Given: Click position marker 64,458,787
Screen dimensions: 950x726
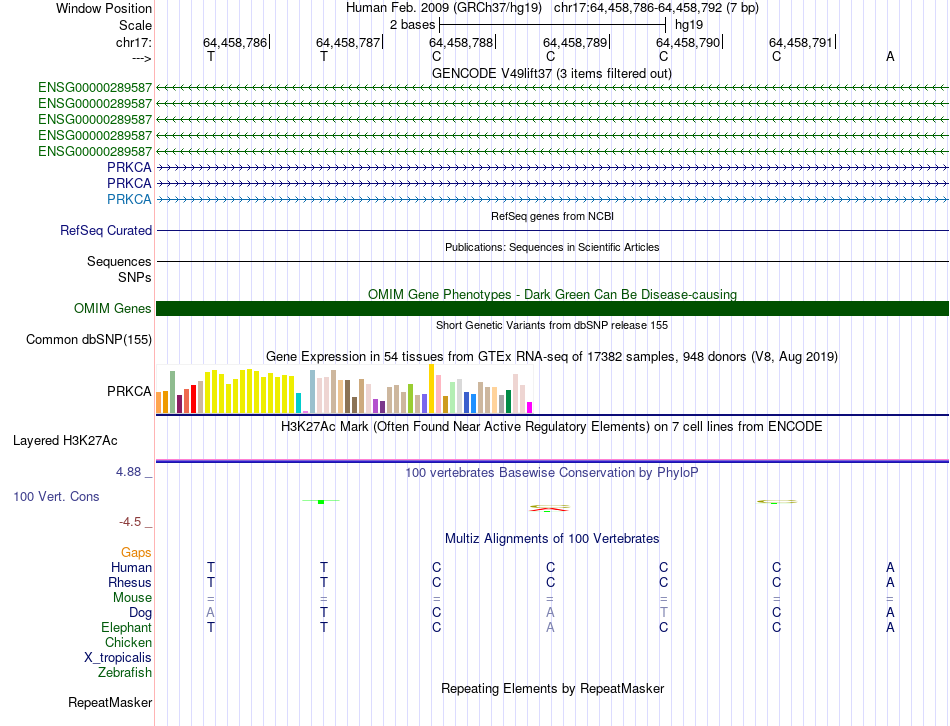Looking at the screenshot, I should [348, 42].
